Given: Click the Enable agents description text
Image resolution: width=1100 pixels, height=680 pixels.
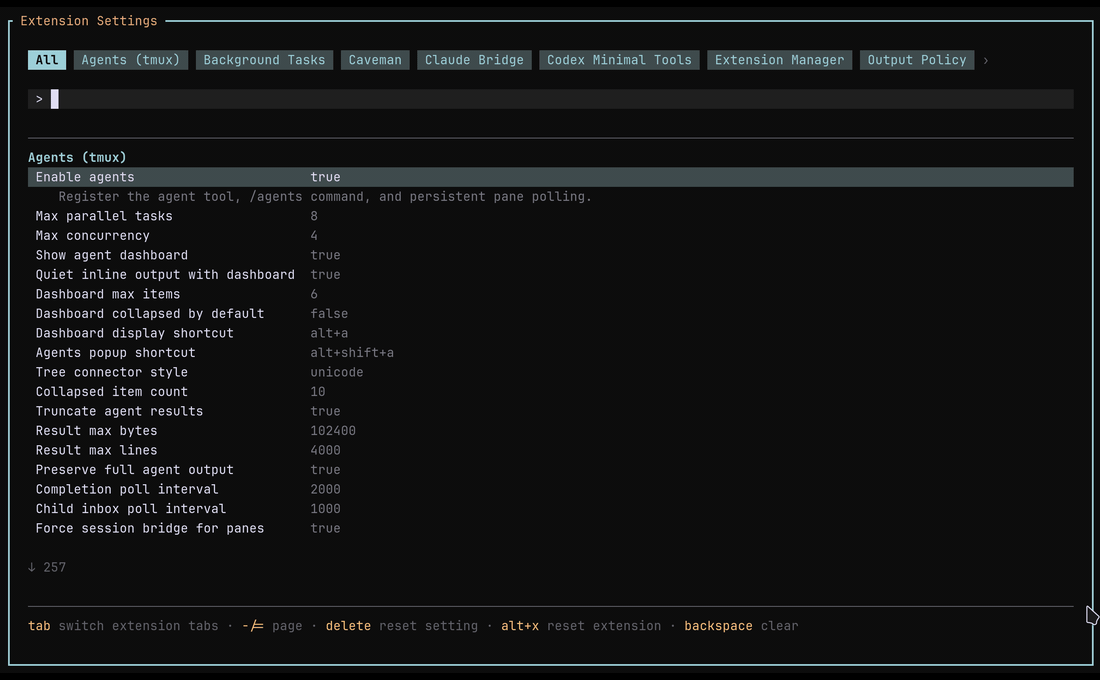Looking at the screenshot, I should (326, 196).
